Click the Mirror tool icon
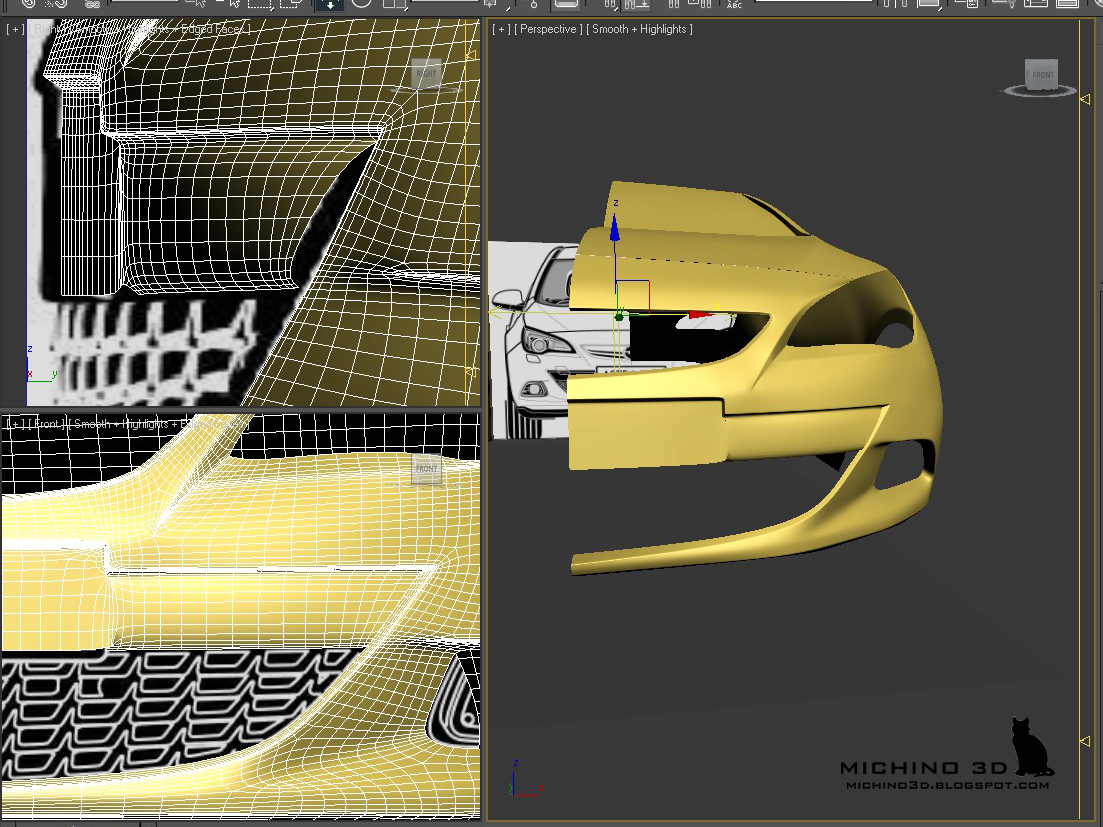 (895, 4)
